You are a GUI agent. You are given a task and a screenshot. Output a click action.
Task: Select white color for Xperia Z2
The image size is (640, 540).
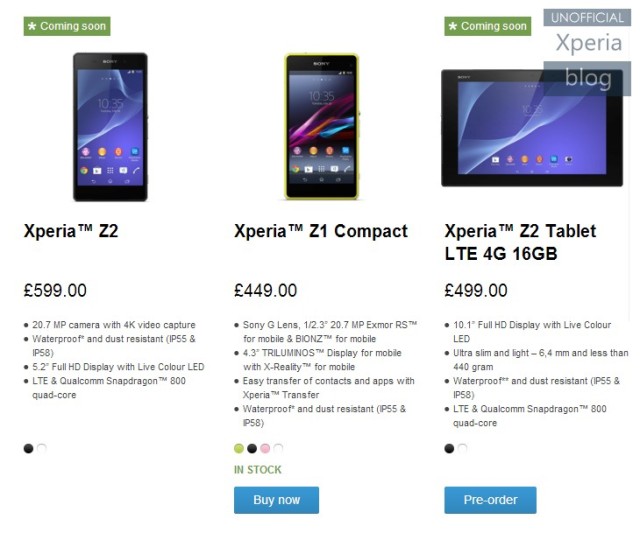point(42,448)
